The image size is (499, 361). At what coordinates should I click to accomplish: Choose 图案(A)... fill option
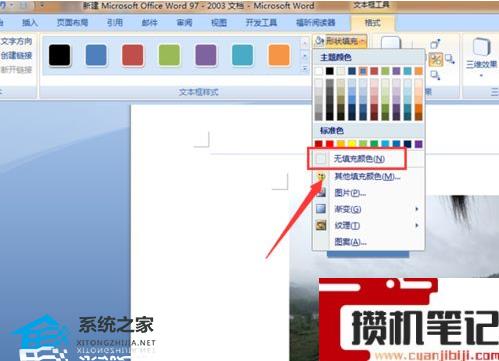click(369, 242)
